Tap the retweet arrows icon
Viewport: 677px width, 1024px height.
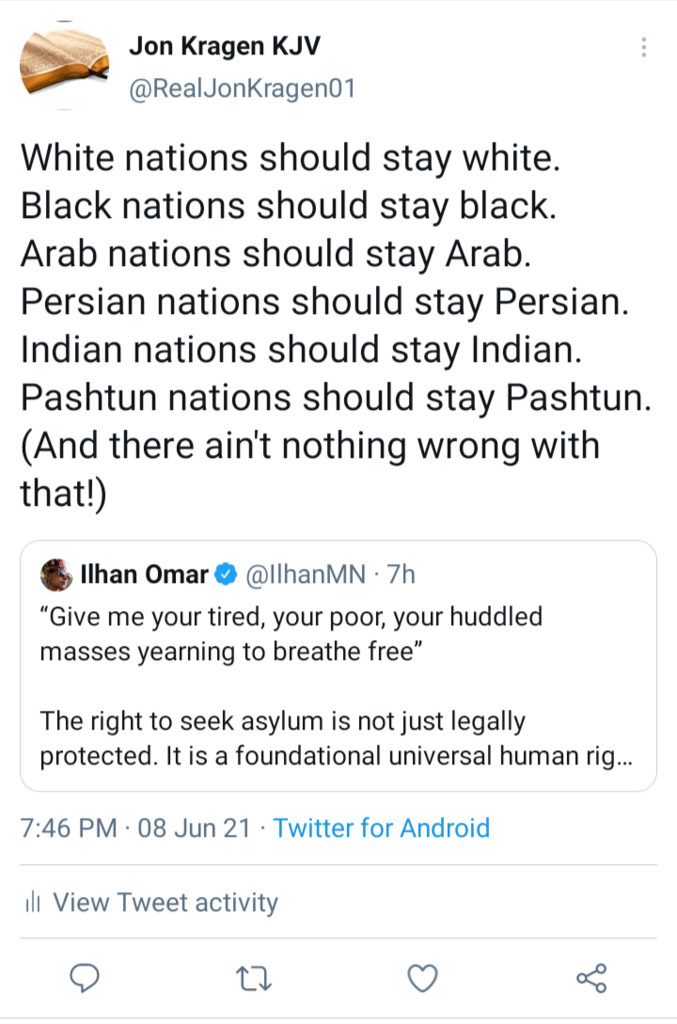coord(256,978)
